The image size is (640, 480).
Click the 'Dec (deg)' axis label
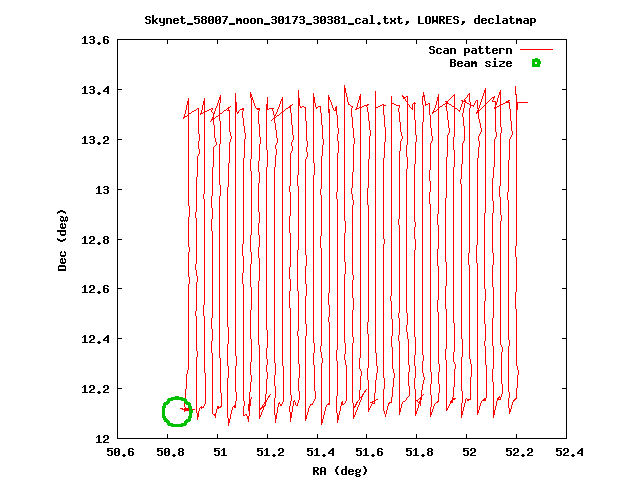pyautogui.click(x=62, y=240)
